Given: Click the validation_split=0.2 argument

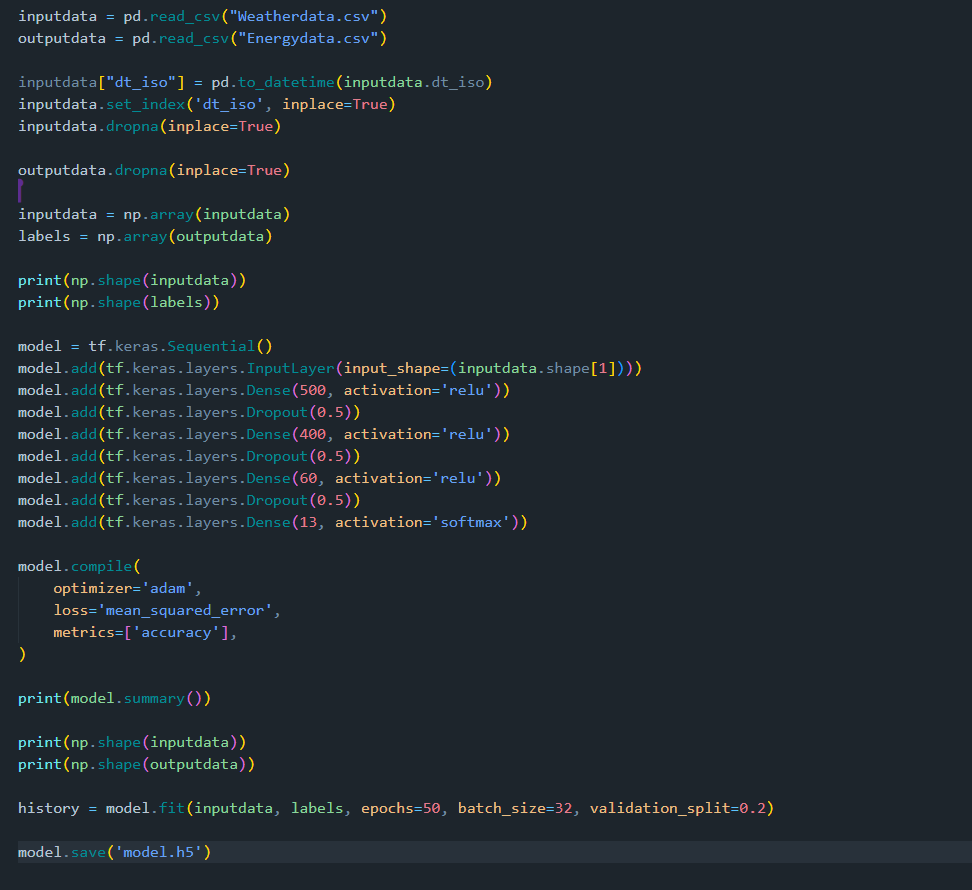Looking at the screenshot, I should click(678, 809).
